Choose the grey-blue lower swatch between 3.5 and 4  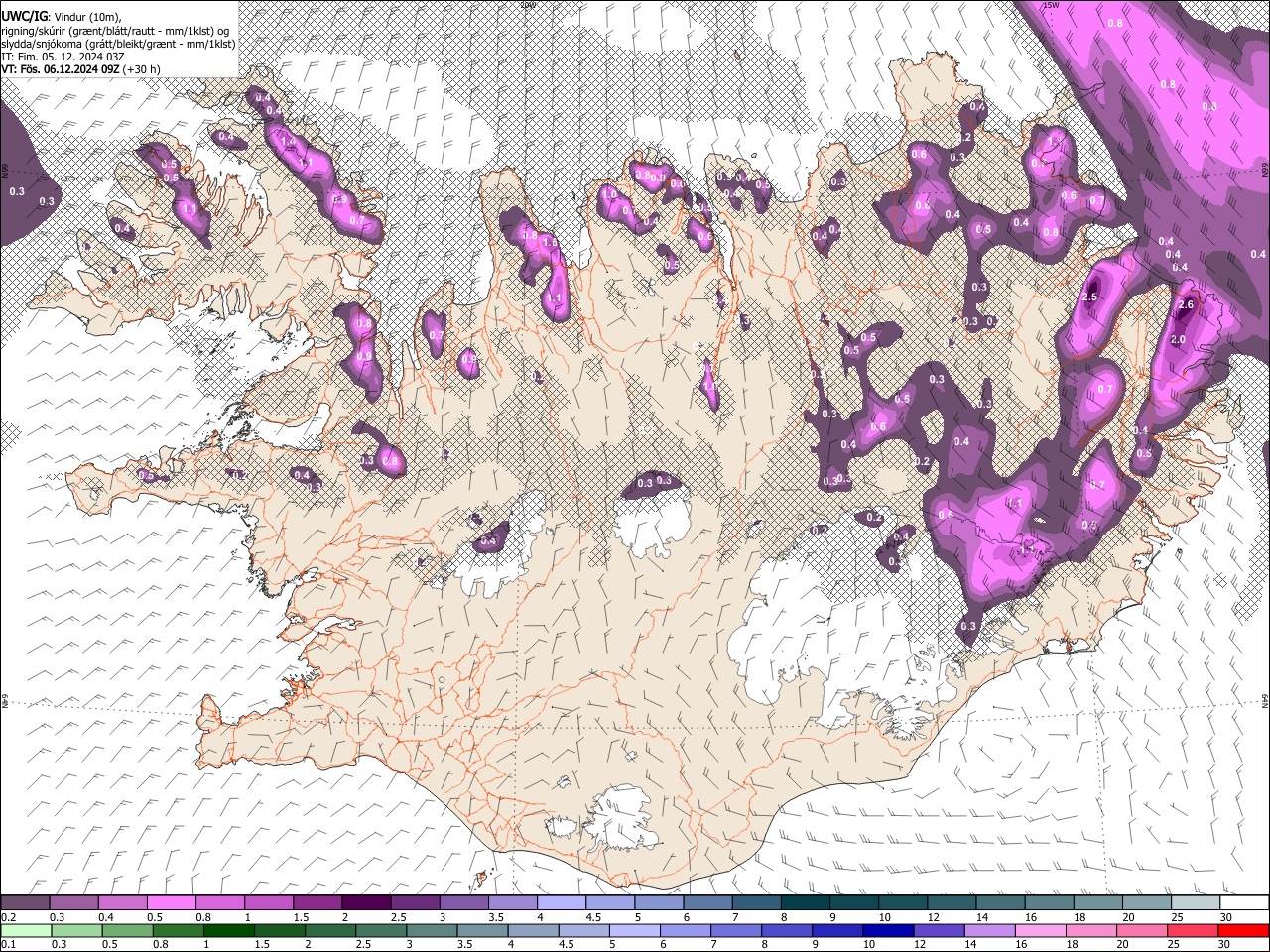coord(482,930)
